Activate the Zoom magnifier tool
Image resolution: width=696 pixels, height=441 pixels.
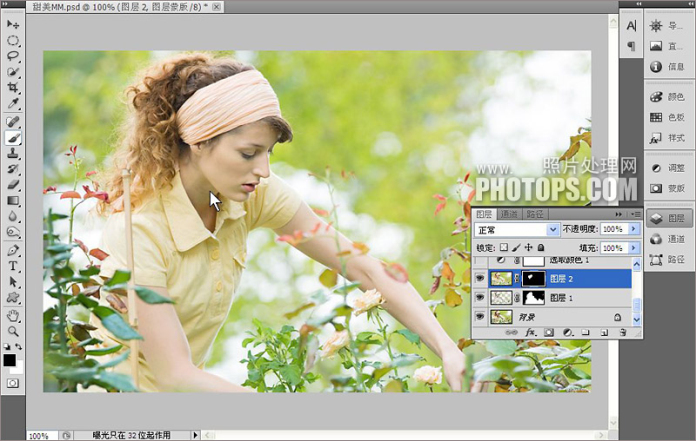coord(14,331)
